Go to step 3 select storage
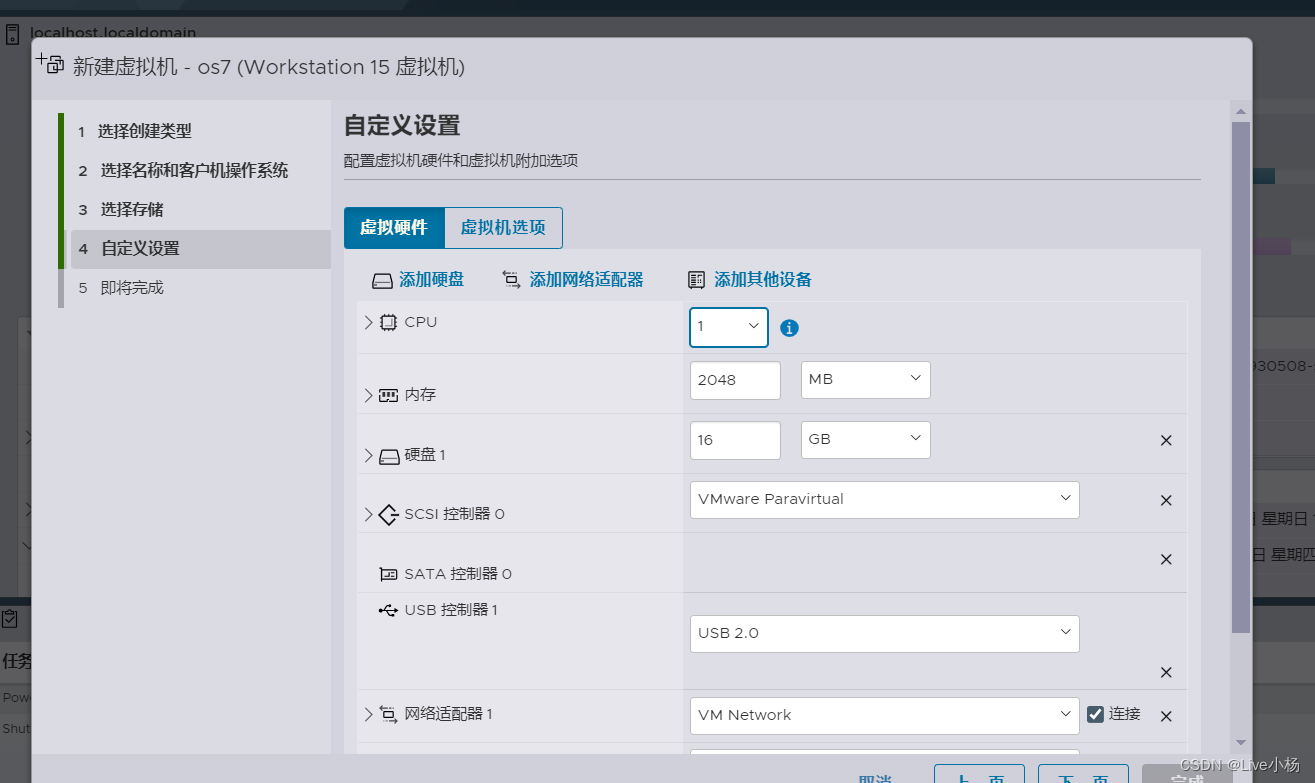 pyautogui.click(x=131, y=210)
